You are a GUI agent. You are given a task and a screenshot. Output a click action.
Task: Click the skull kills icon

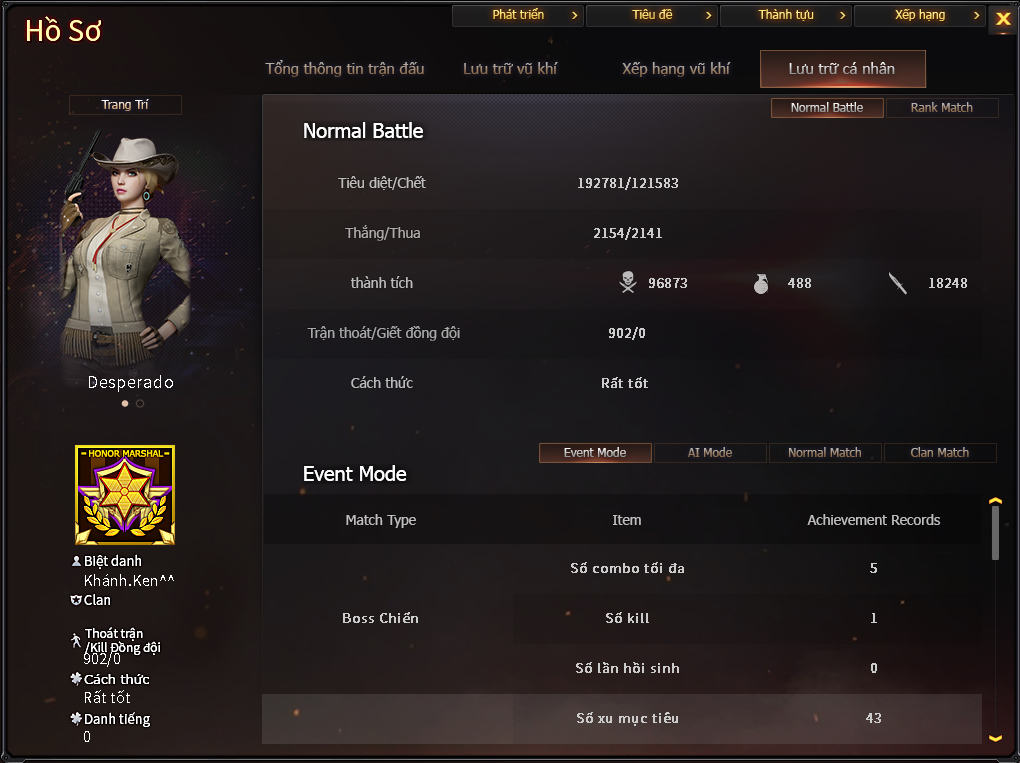point(628,282)
